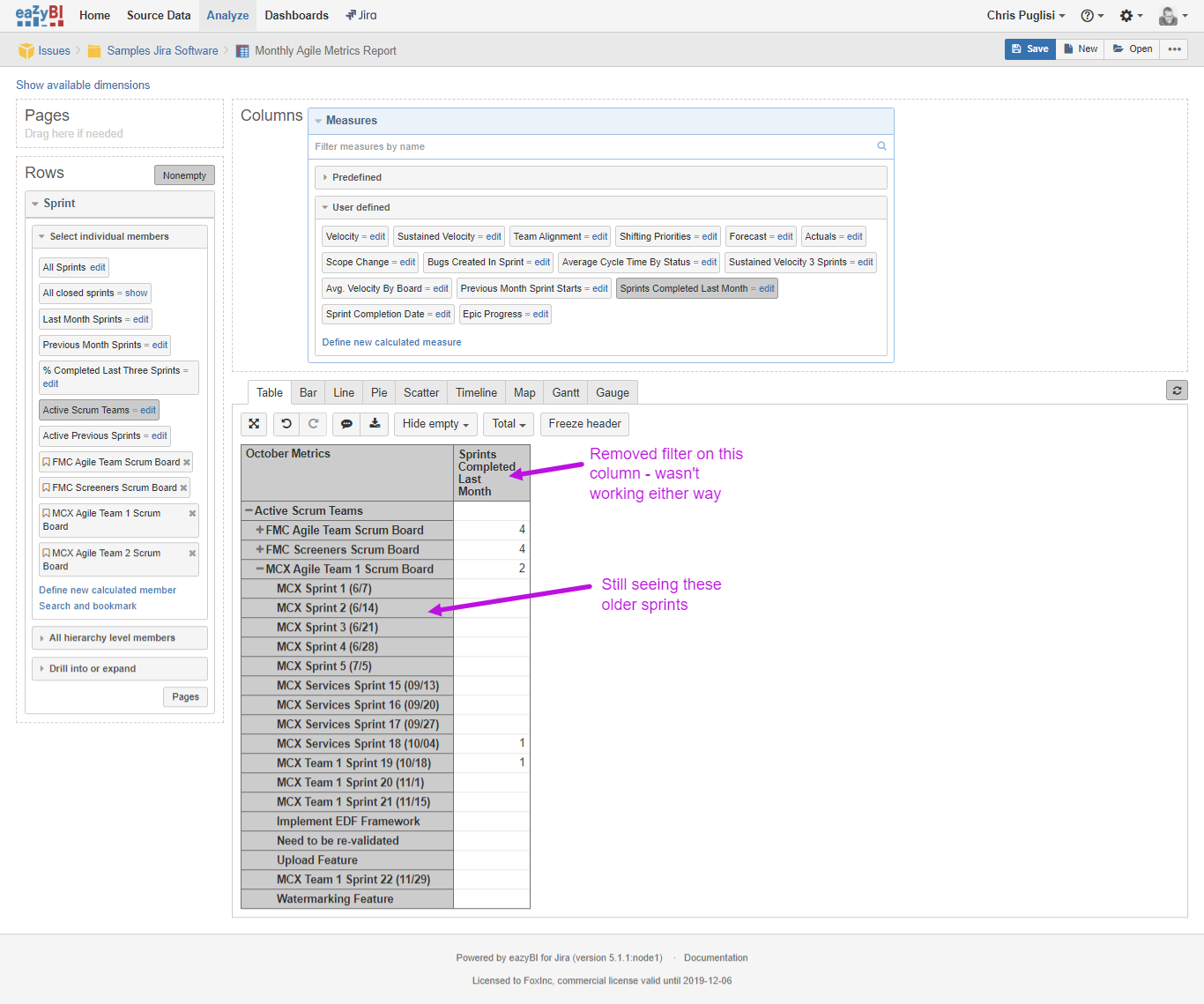
Task: Open the Dashboards menu item
Action: tap(296, 15)
